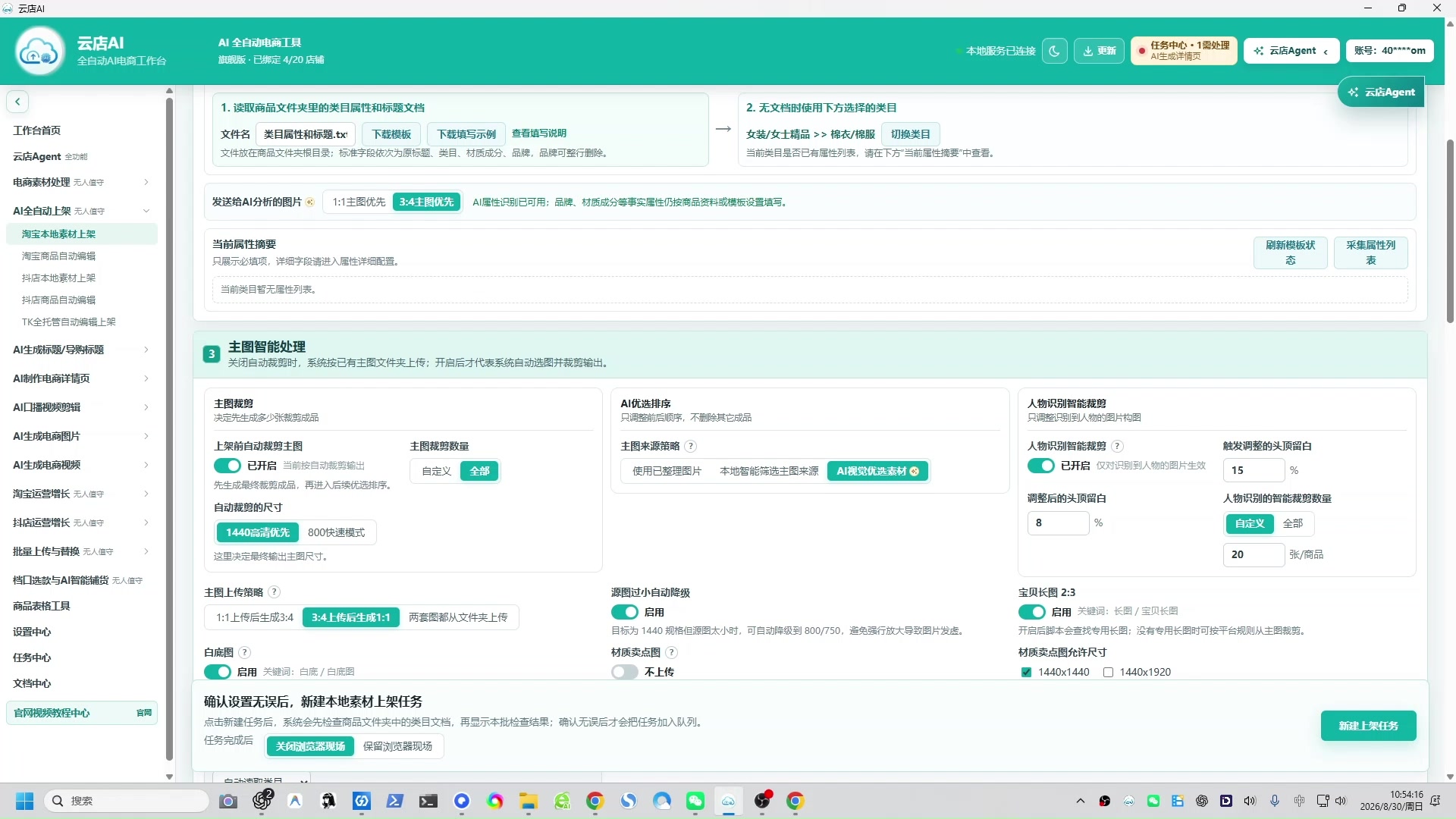Screen dimensions: 1456x819
Task: Toggle 宝贝长图 2:3 switch
Action: coord(1031,612)
